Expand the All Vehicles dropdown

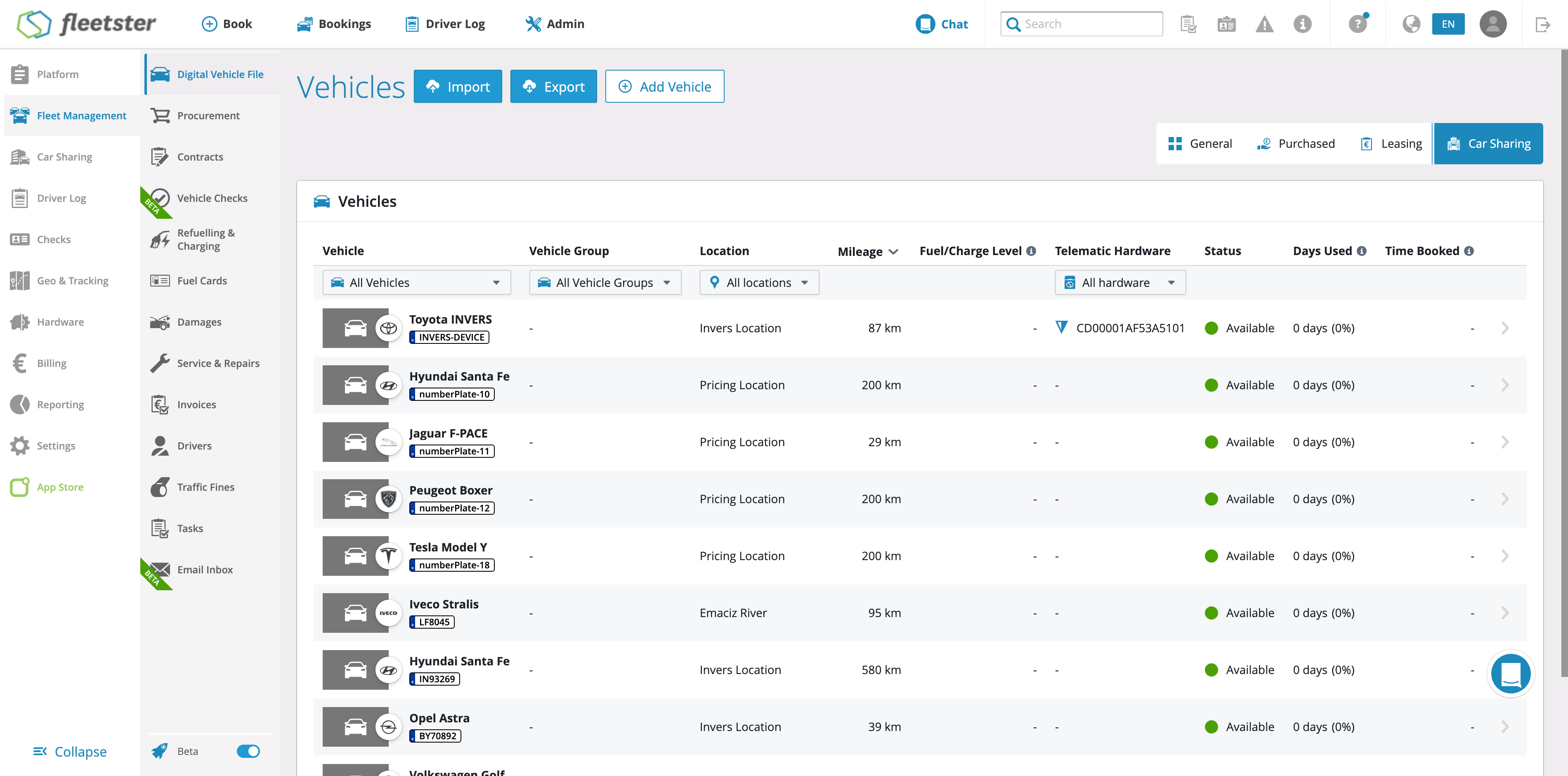coord(416,283)
